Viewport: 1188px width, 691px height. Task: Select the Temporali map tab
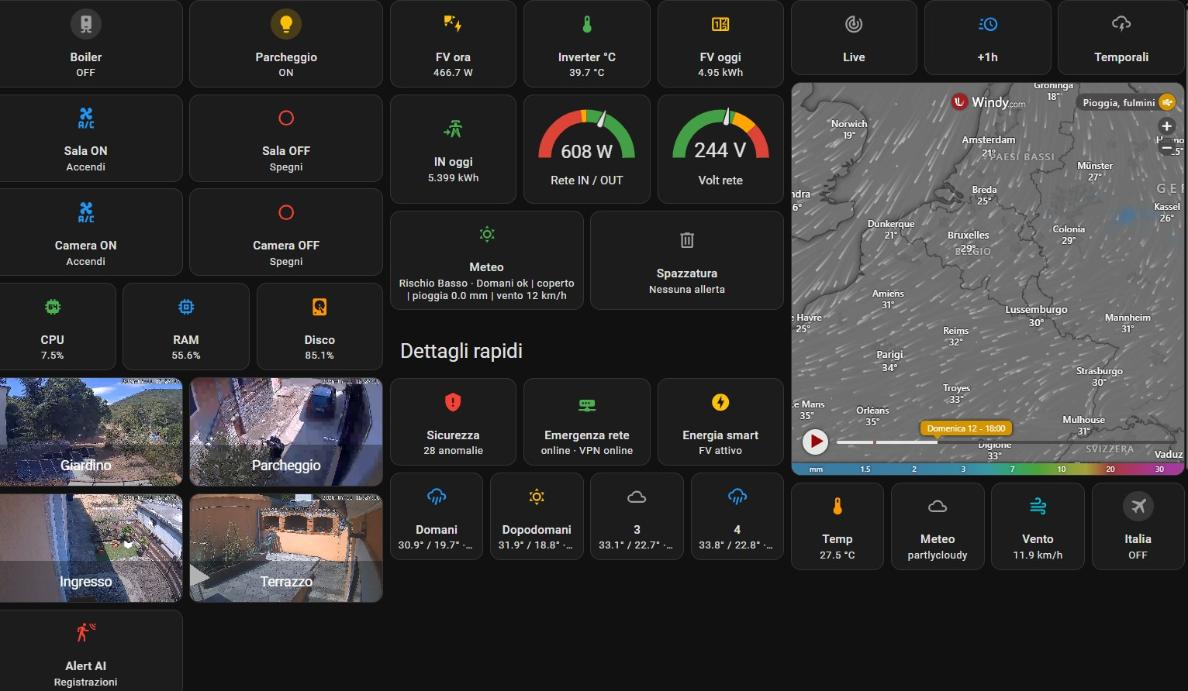point(1121,37)
